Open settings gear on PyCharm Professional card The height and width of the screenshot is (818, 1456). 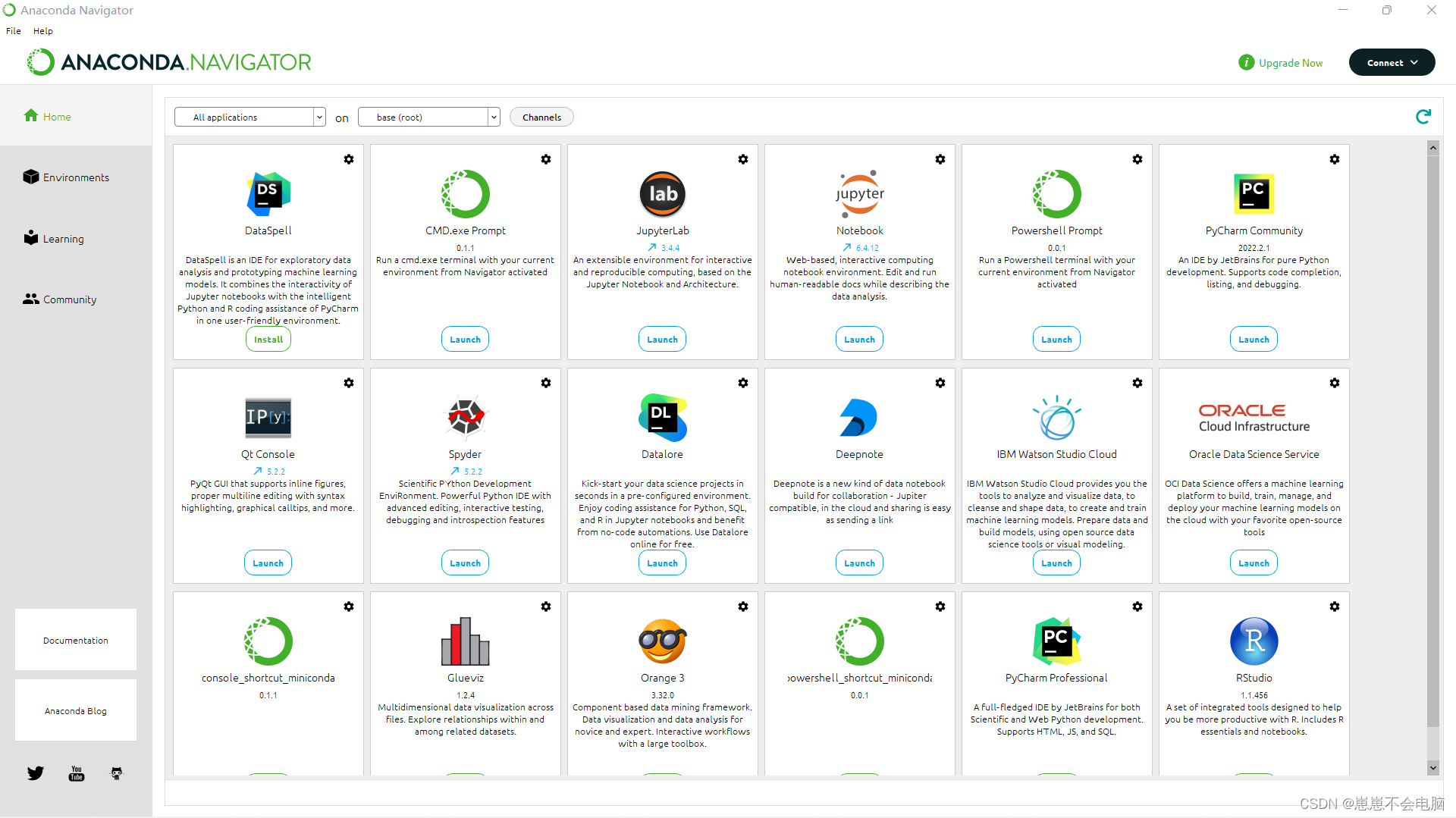1137,606
